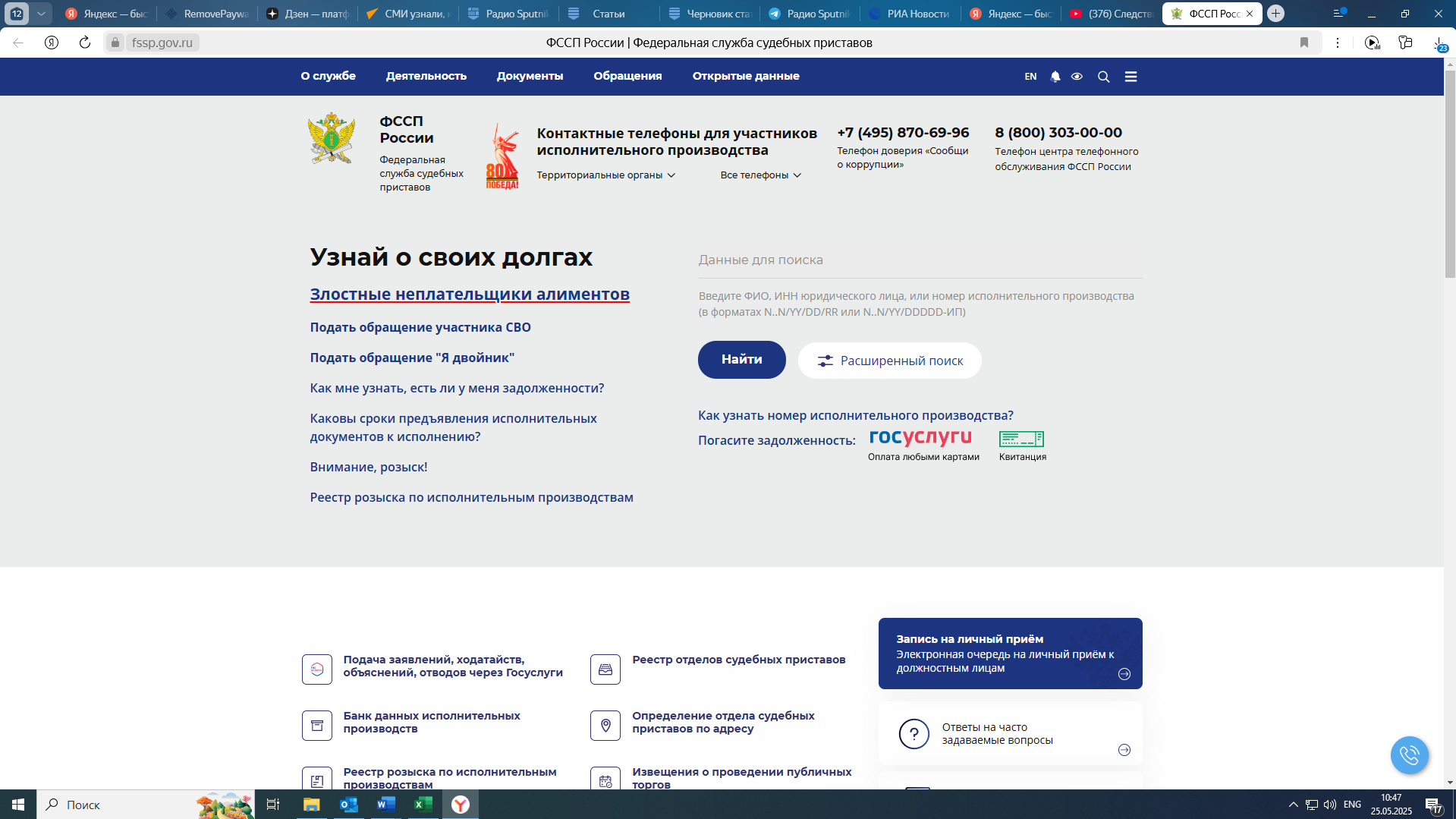
Task: Click the browser bookmark icon in address bar
Action: click(1303, 43)
